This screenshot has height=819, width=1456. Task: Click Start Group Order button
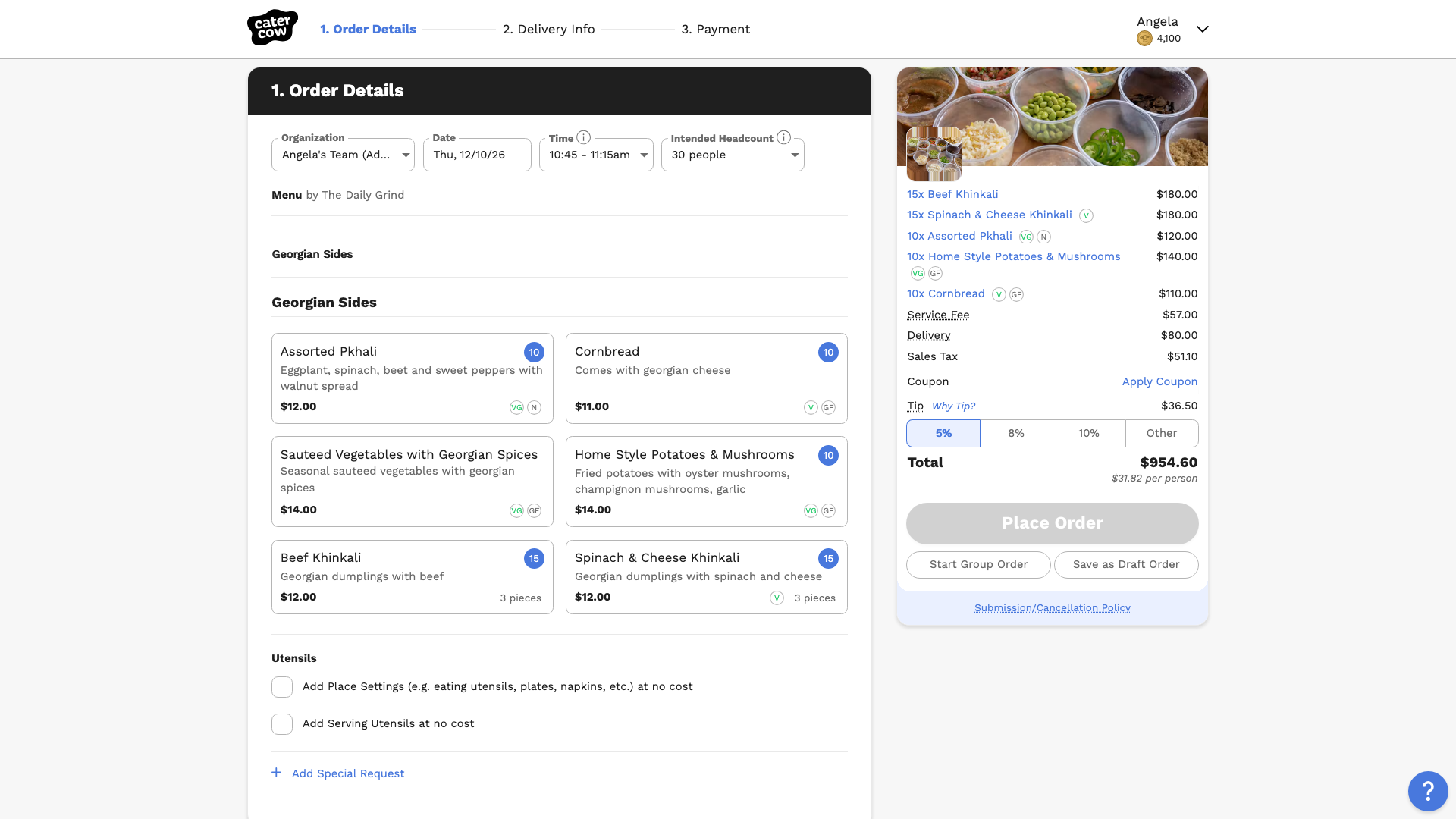click(978, 564)
